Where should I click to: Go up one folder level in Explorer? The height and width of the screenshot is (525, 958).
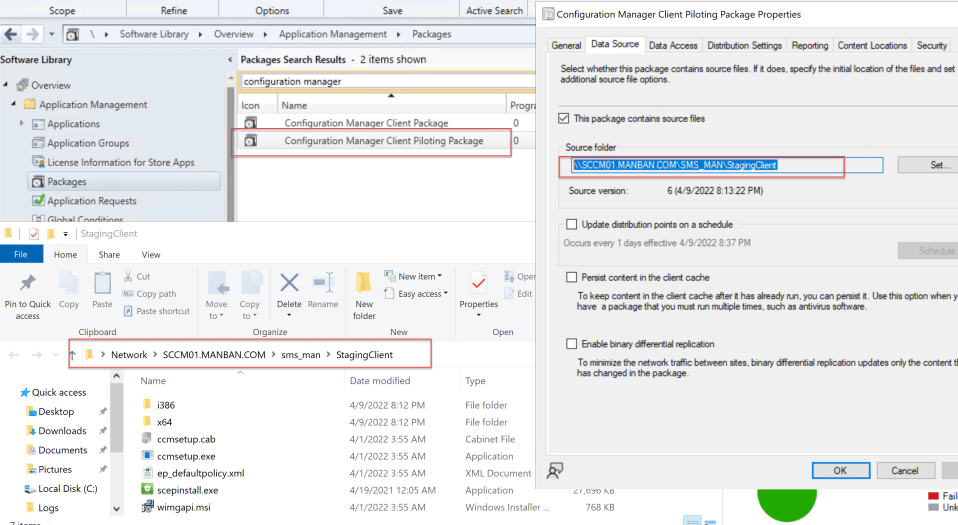coord(73,354)
